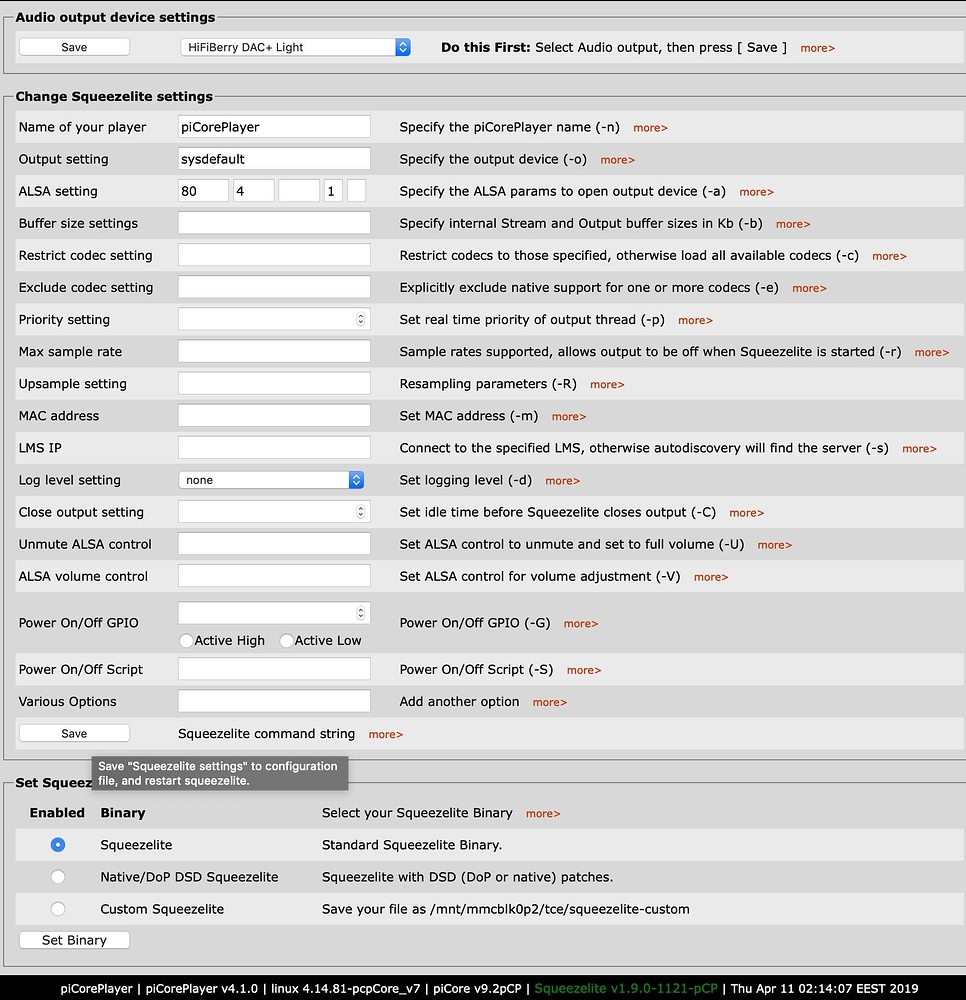Save the Squeezelite settings
The height and width of the screenshot is (1000, 966).
click(x=74, y=733)
